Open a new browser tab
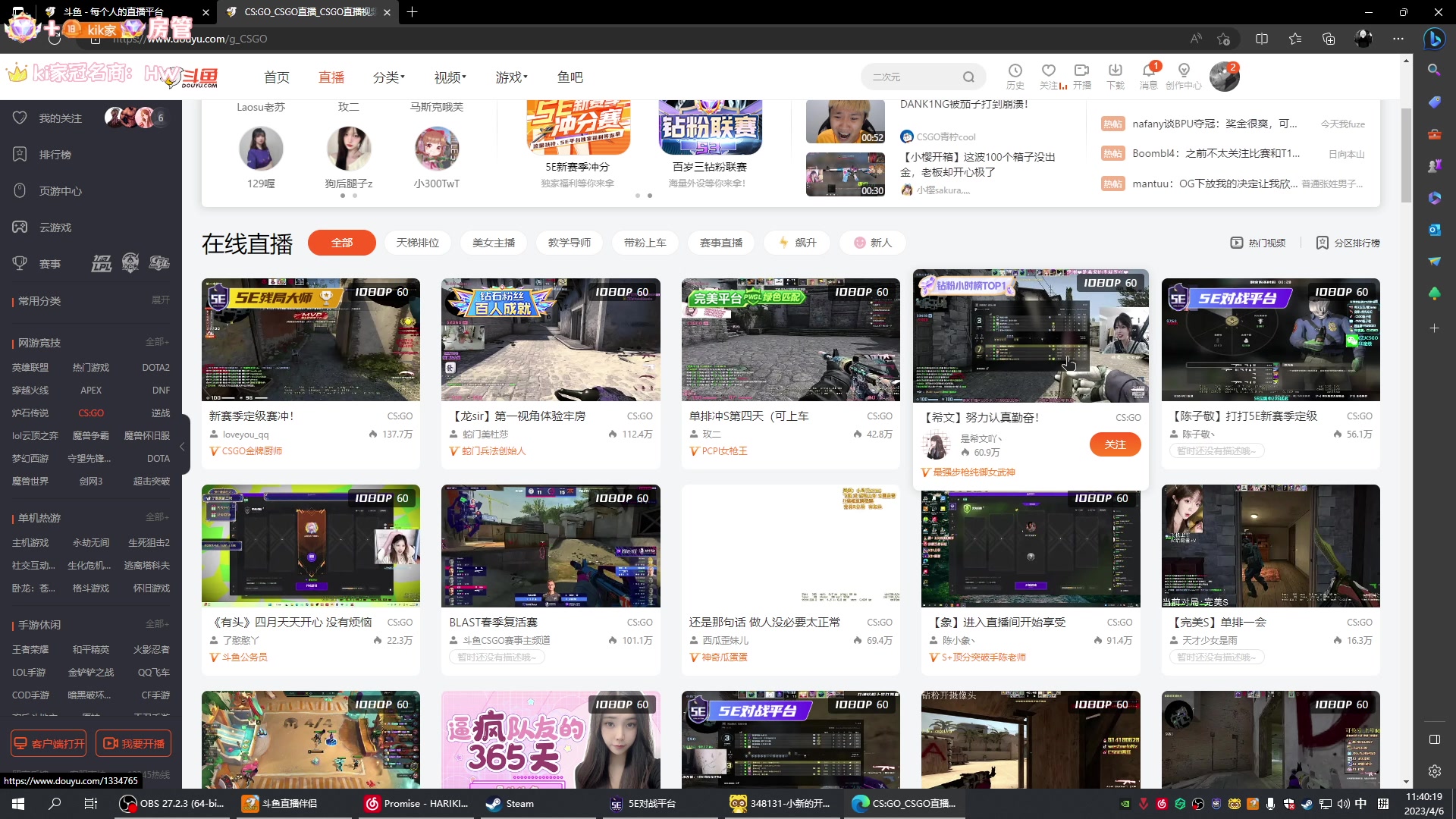Image resolution: width=1456 pixels, height=819 pixels. (x=413, y=12)
